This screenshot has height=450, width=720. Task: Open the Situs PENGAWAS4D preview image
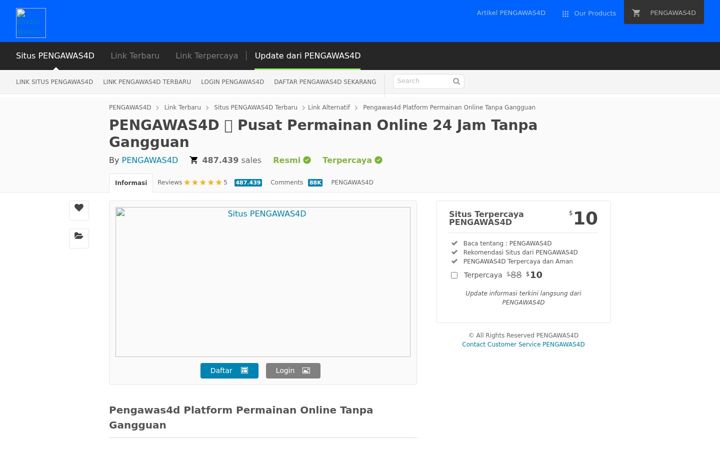(263, 281)
